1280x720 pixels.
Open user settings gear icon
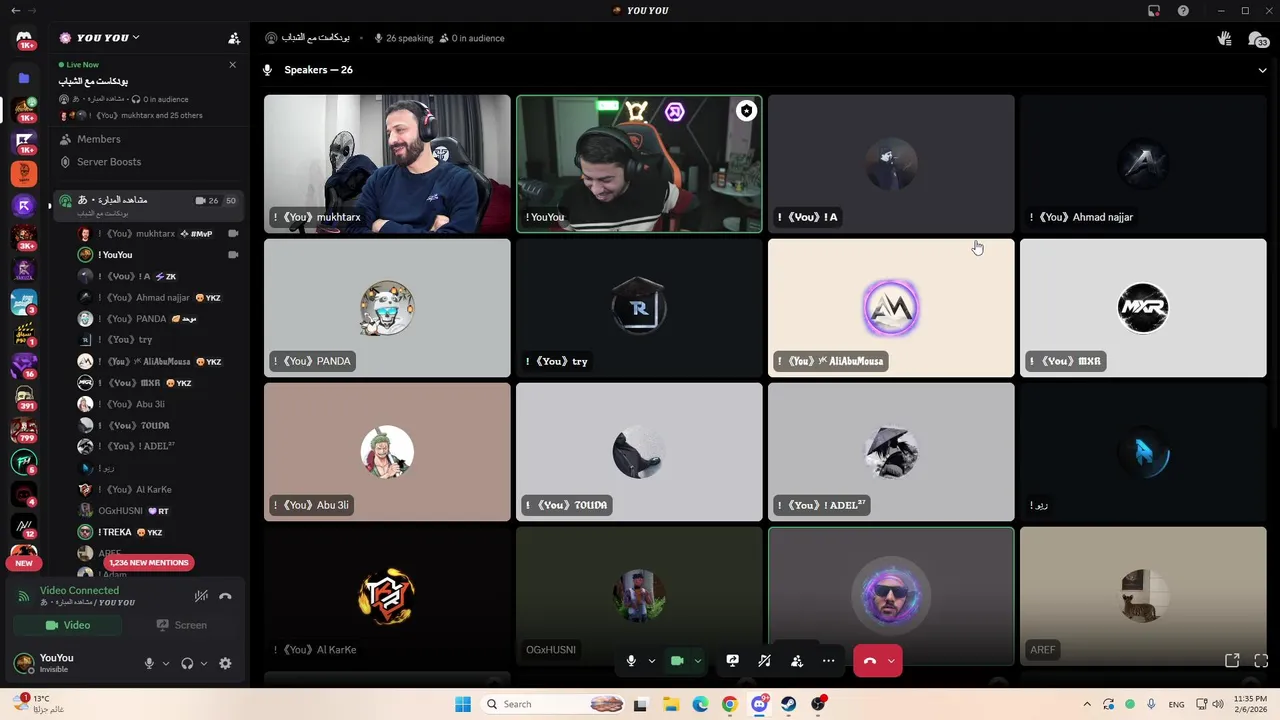pos(225,663)
